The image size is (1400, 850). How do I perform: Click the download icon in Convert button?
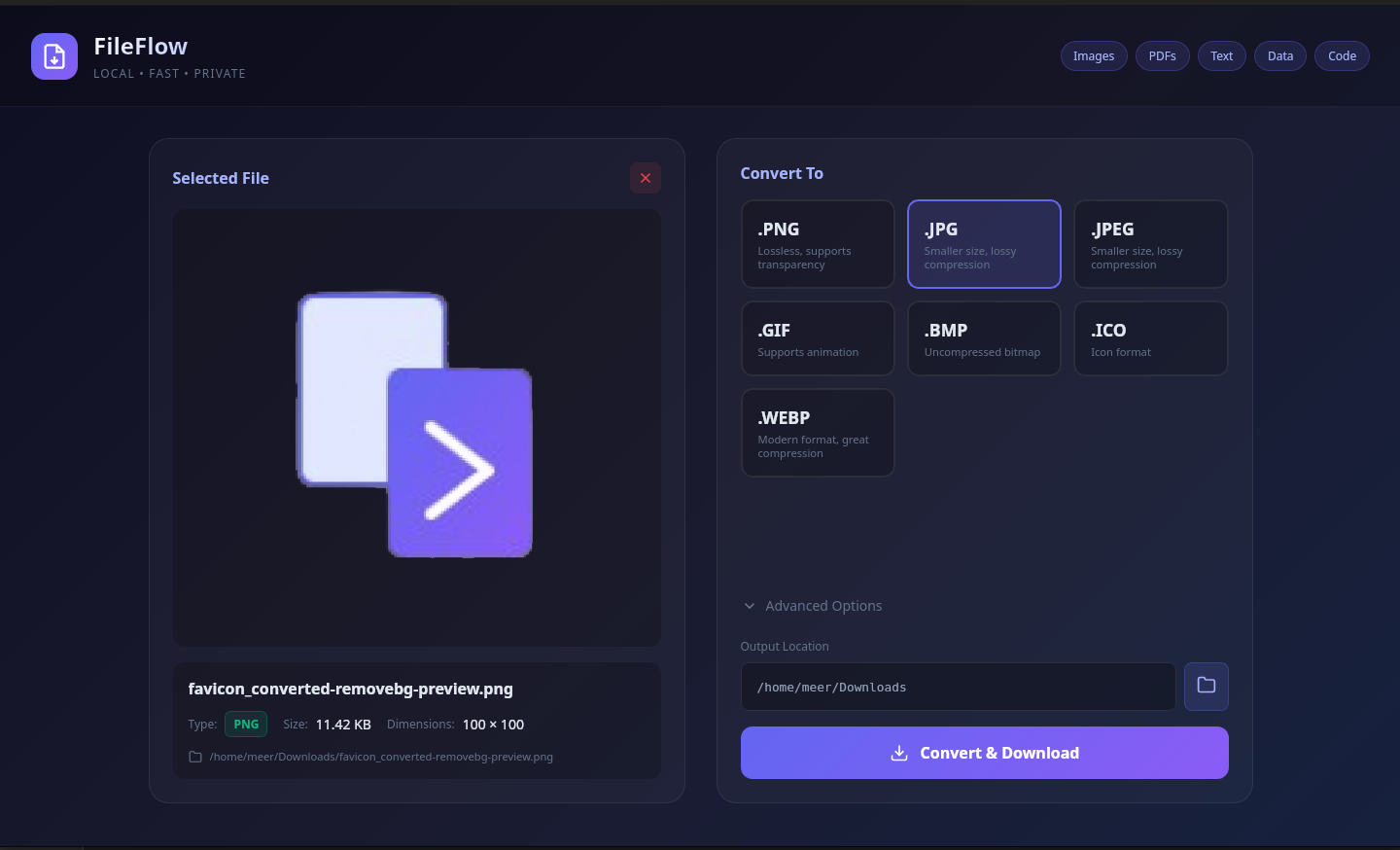pyautogui.click(x=899, y=754)
